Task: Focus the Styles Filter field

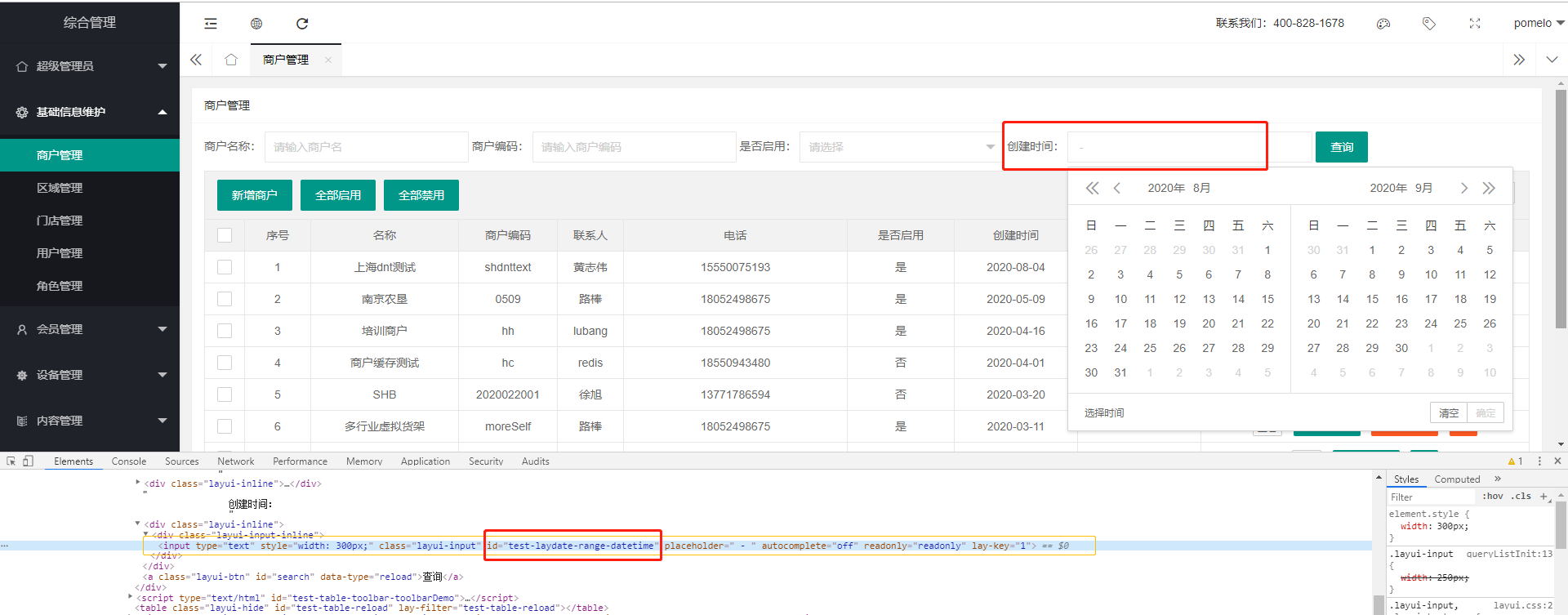Action: [1433, 497]
